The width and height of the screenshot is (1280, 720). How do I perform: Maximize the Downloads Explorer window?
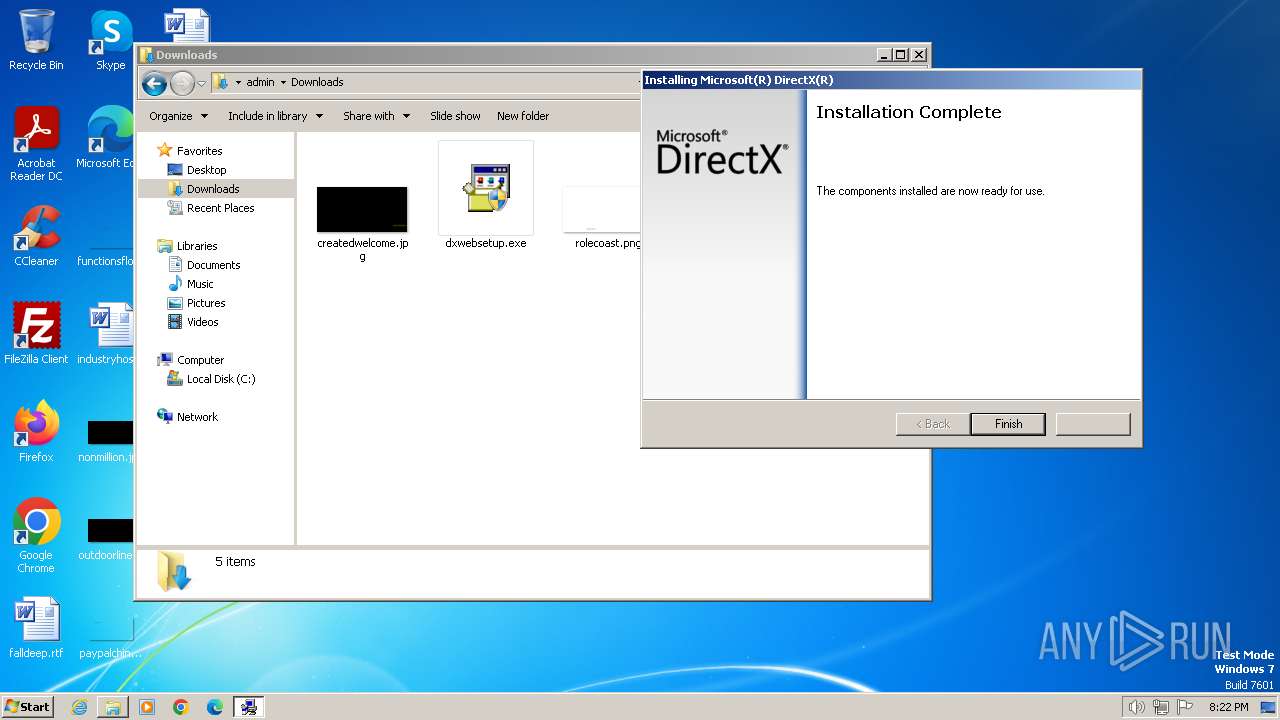coord(900,55)
